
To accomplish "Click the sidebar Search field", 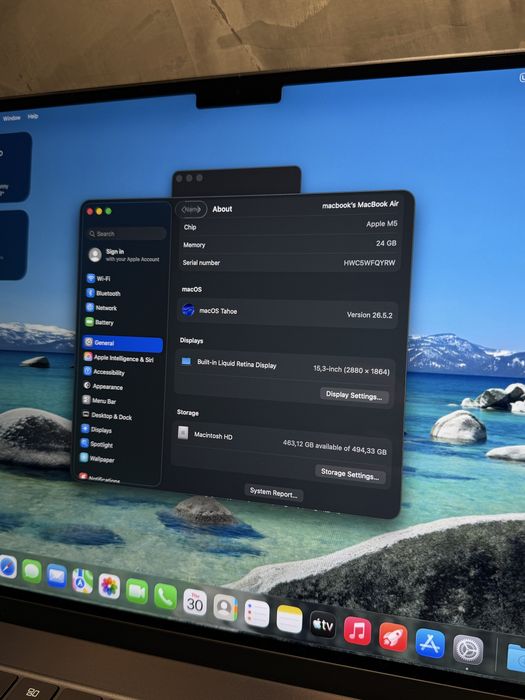I will (127, 233).
